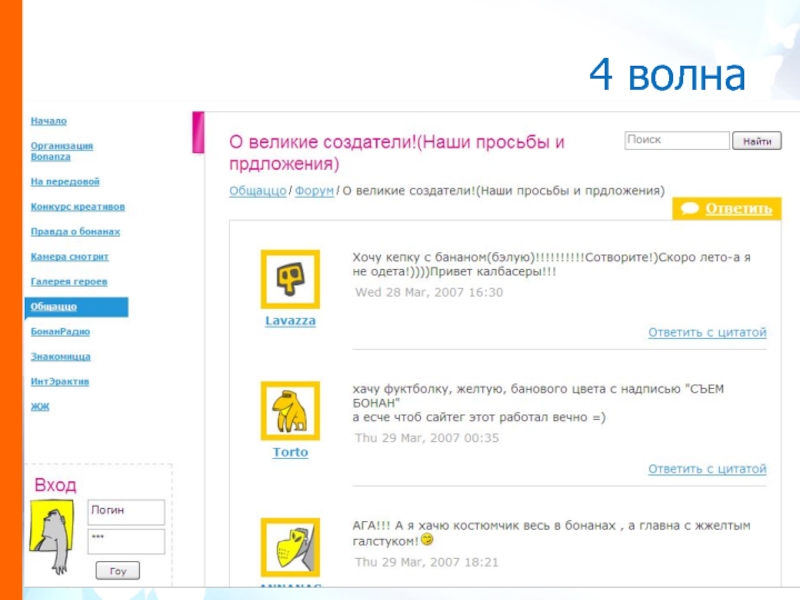
Task: Reply with quote to Torto's post
Action: [x=707, y=469]
